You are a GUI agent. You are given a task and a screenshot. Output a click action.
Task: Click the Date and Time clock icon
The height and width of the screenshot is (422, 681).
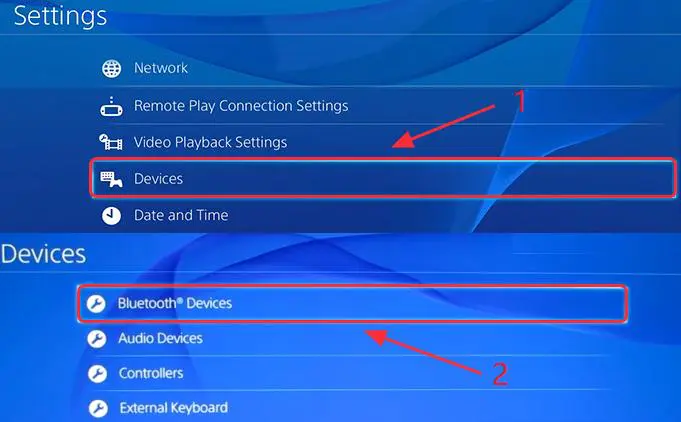tap(111, 215)
